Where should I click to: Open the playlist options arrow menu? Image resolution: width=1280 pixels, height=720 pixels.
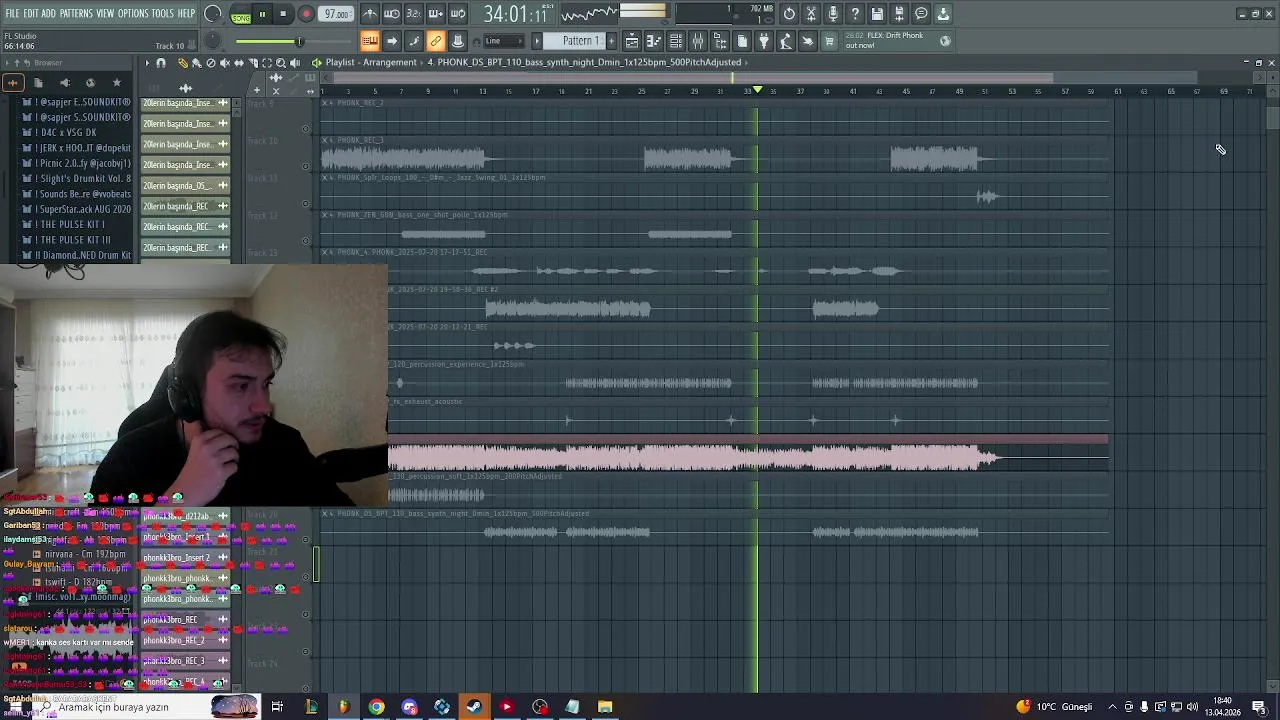point(147,63)
